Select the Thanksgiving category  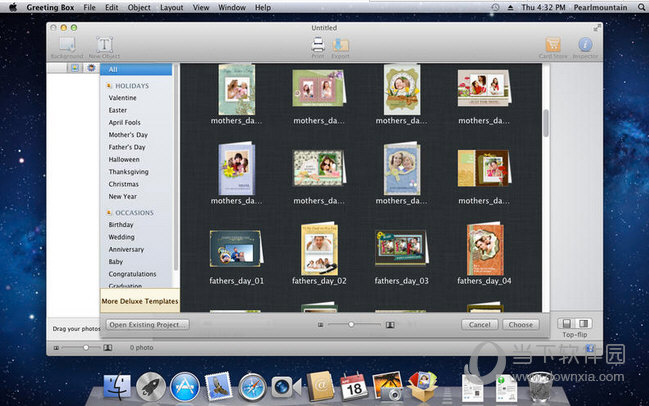point(128,172)
